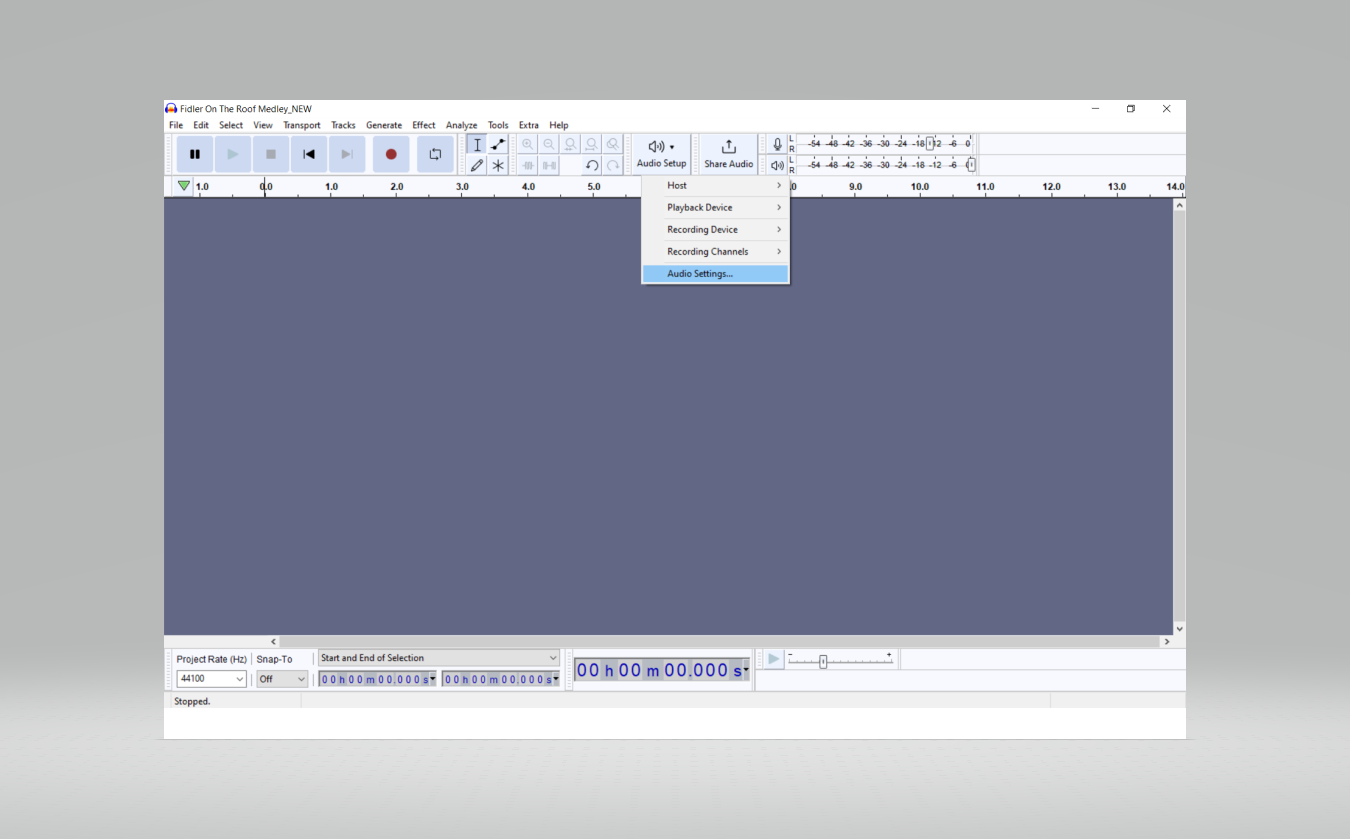
Task: Start playback with the Play button
Action: [x=233, y=154]
